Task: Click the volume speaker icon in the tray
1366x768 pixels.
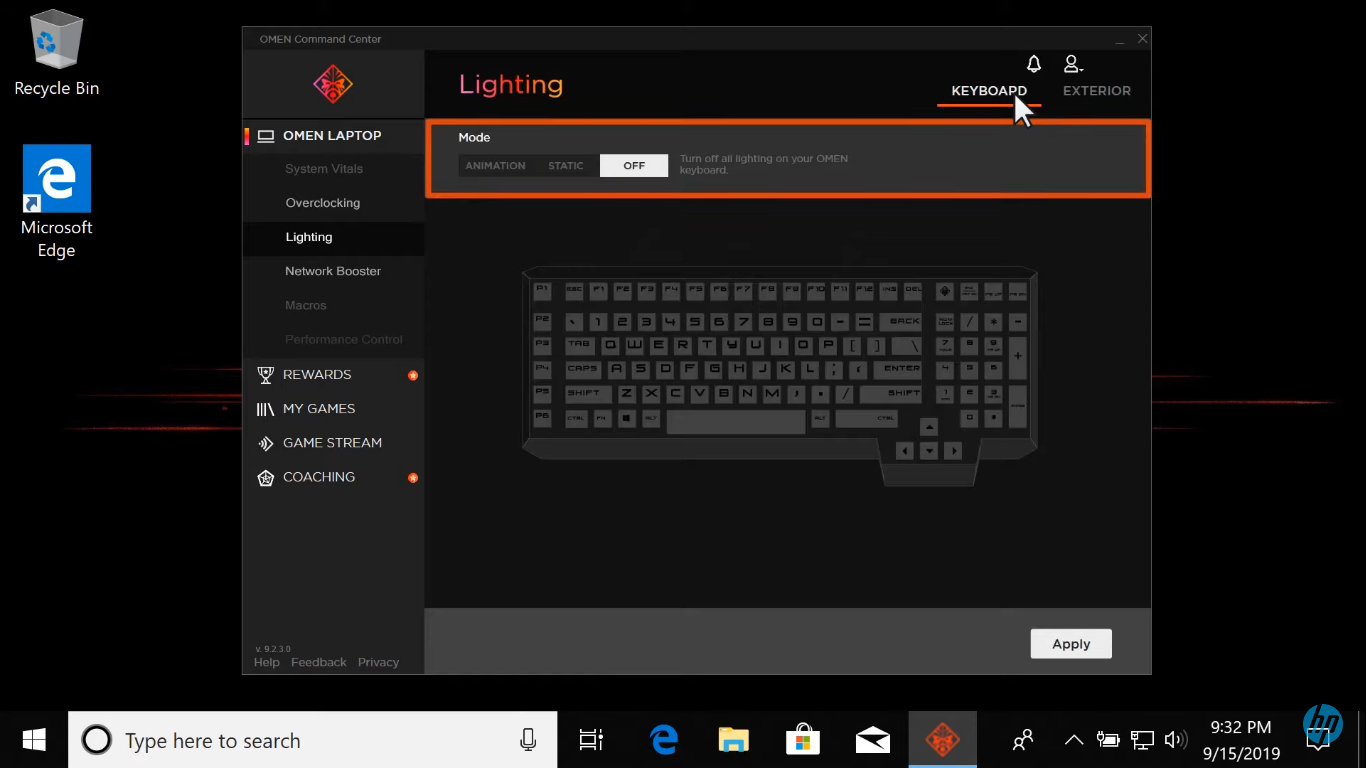Action: click(x=1176, y=741)
